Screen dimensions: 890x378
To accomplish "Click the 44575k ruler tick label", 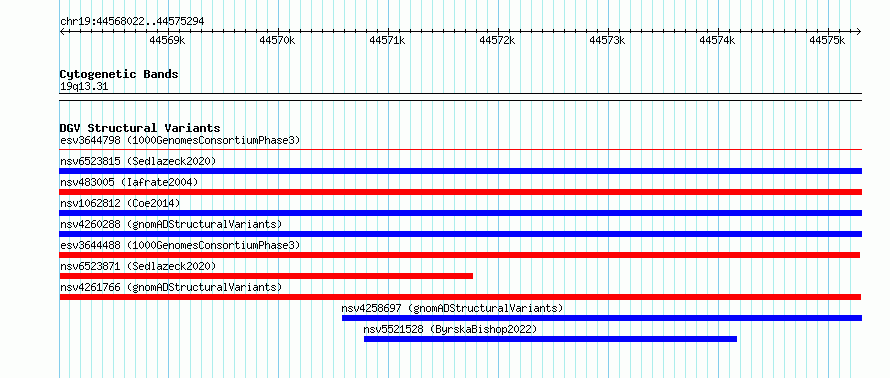I will click(x=828, y=40).
